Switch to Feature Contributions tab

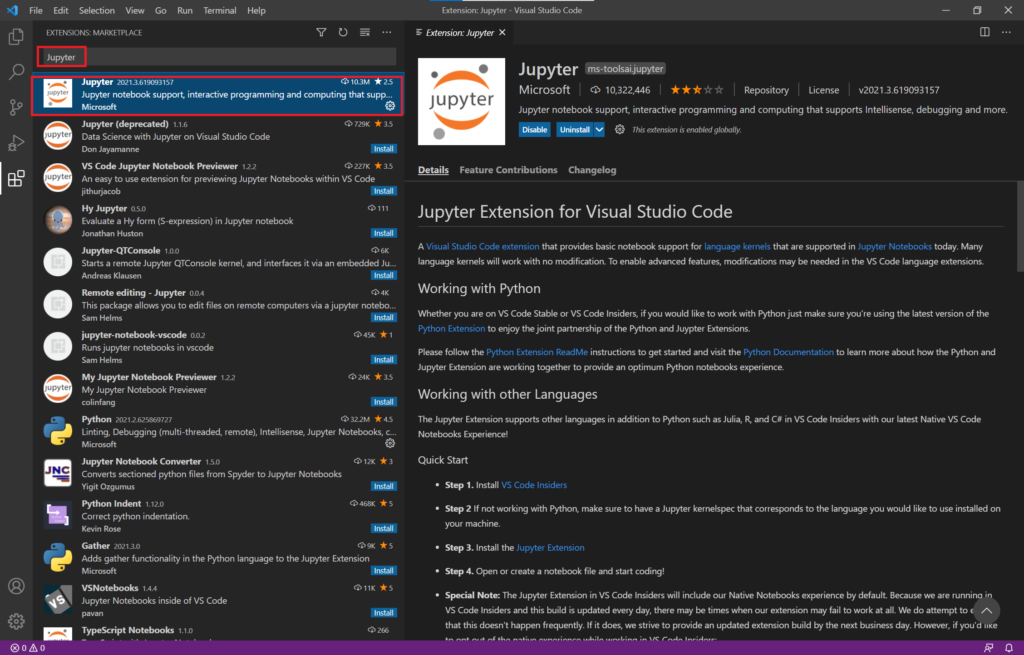(508, 170)
